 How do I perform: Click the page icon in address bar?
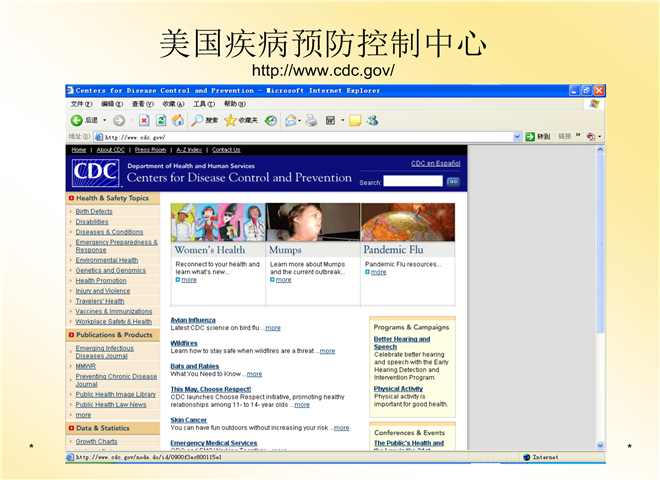(x=98, y=137)
